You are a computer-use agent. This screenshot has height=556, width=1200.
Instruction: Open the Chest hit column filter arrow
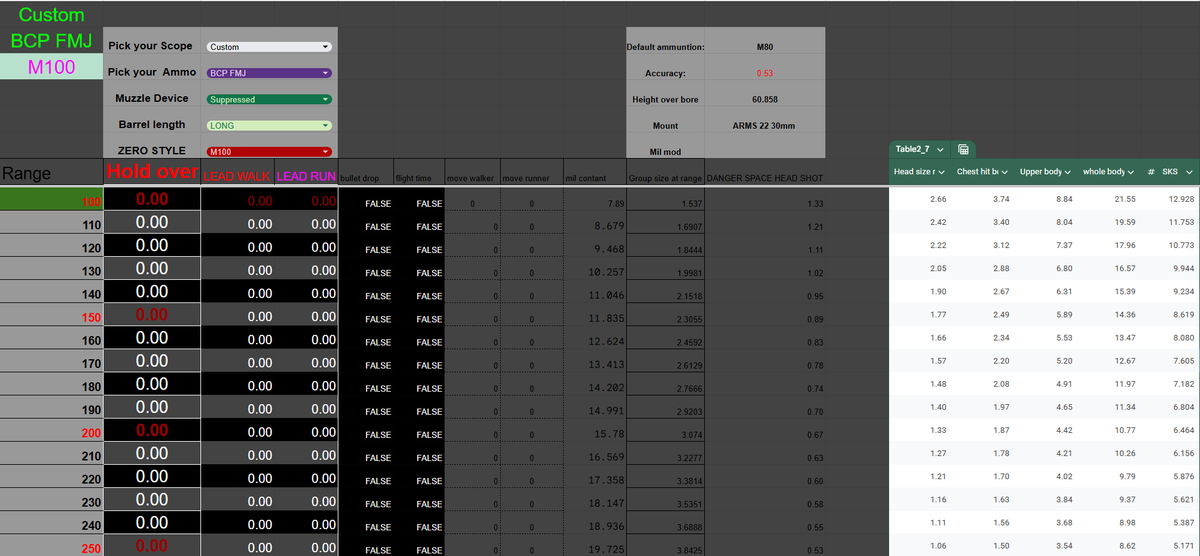pyautogui.click(x=1004, y=172)
